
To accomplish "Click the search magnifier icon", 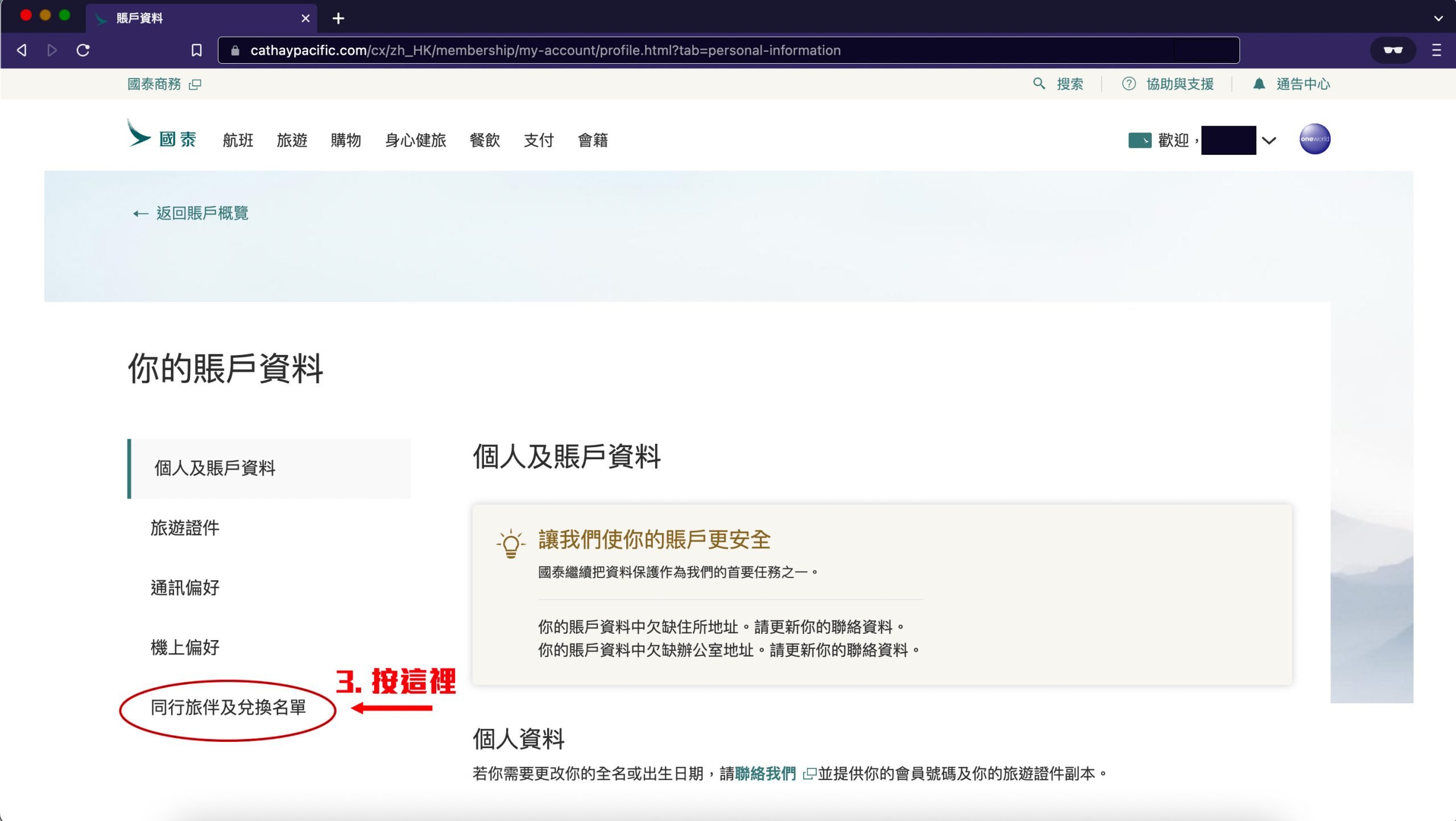I will coord(1039,84).
